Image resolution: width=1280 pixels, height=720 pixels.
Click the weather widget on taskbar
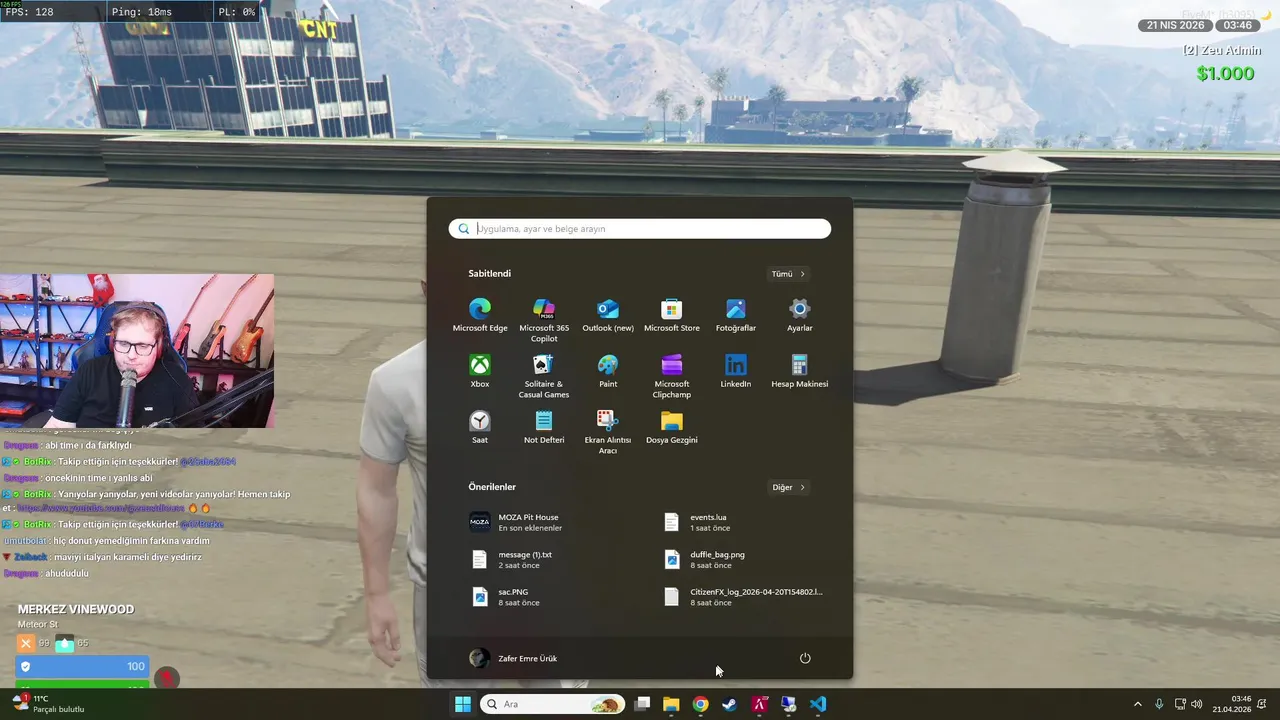(x=48, y=704)
